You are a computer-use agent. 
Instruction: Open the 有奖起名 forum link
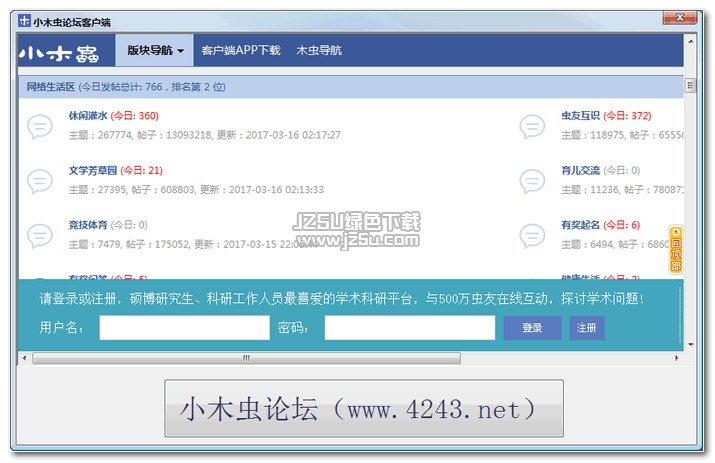tap(580, 225)
